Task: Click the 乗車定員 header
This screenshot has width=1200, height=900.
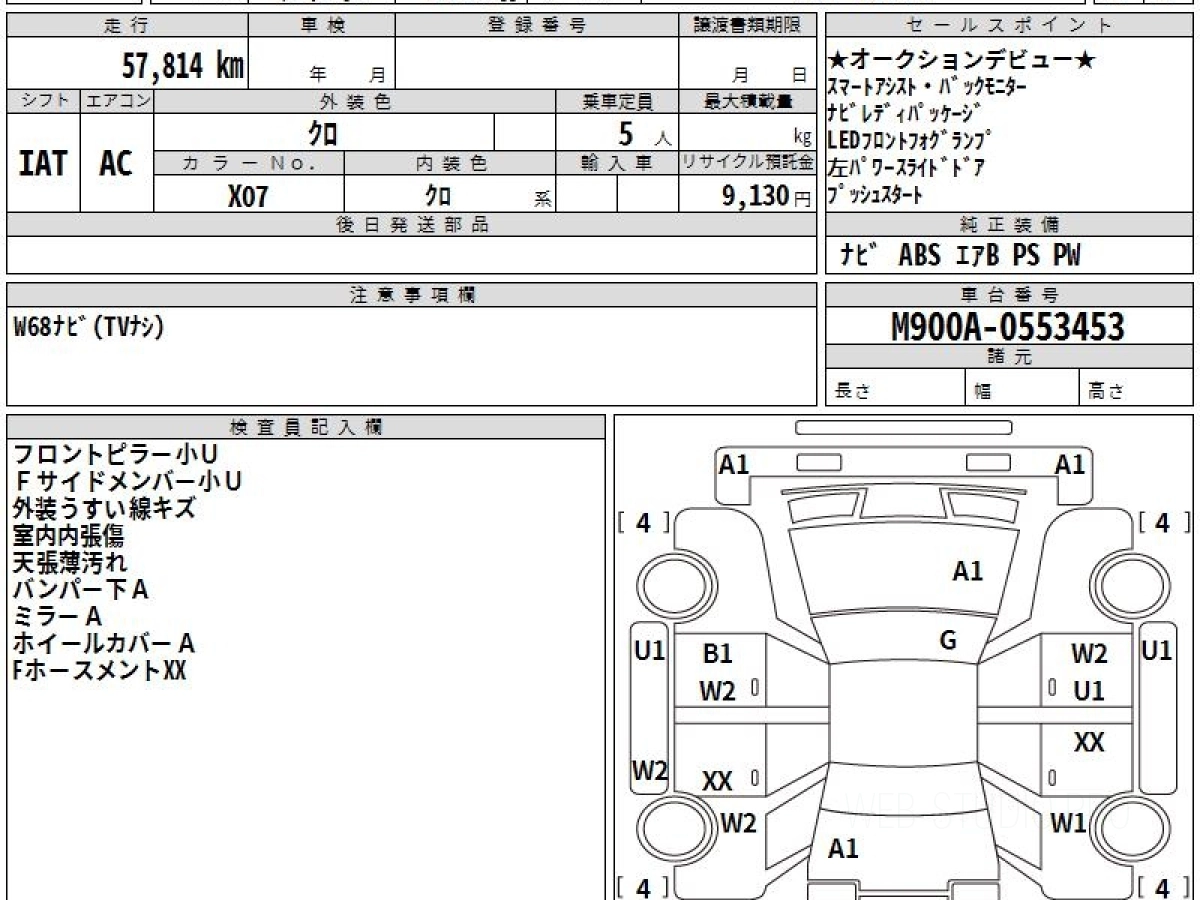Action: tap(617, 101)
